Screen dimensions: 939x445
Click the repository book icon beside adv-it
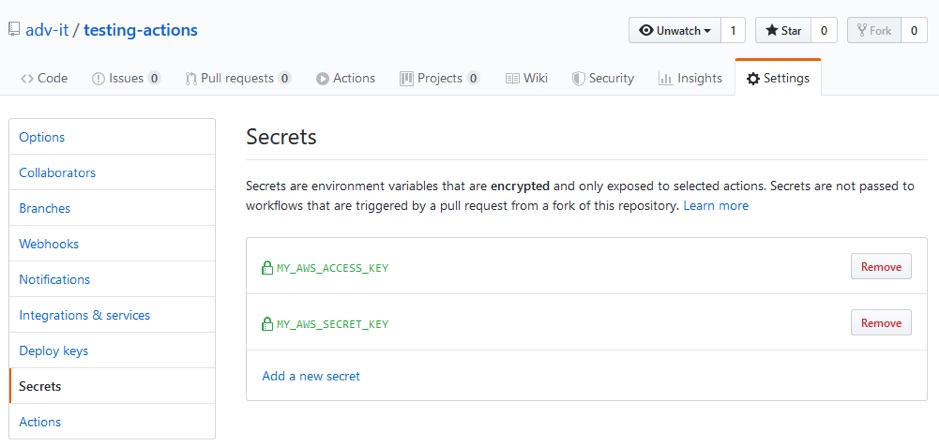point(14,30)
